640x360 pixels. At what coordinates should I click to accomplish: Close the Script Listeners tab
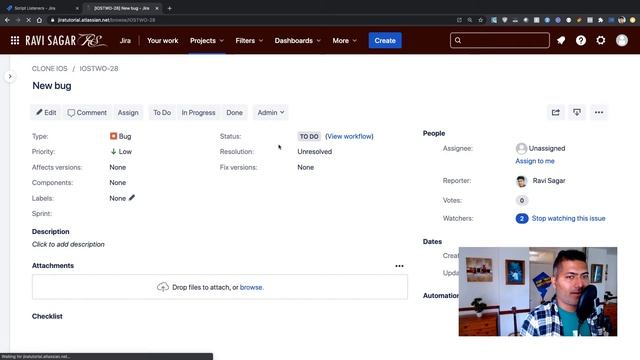point(77,8)
